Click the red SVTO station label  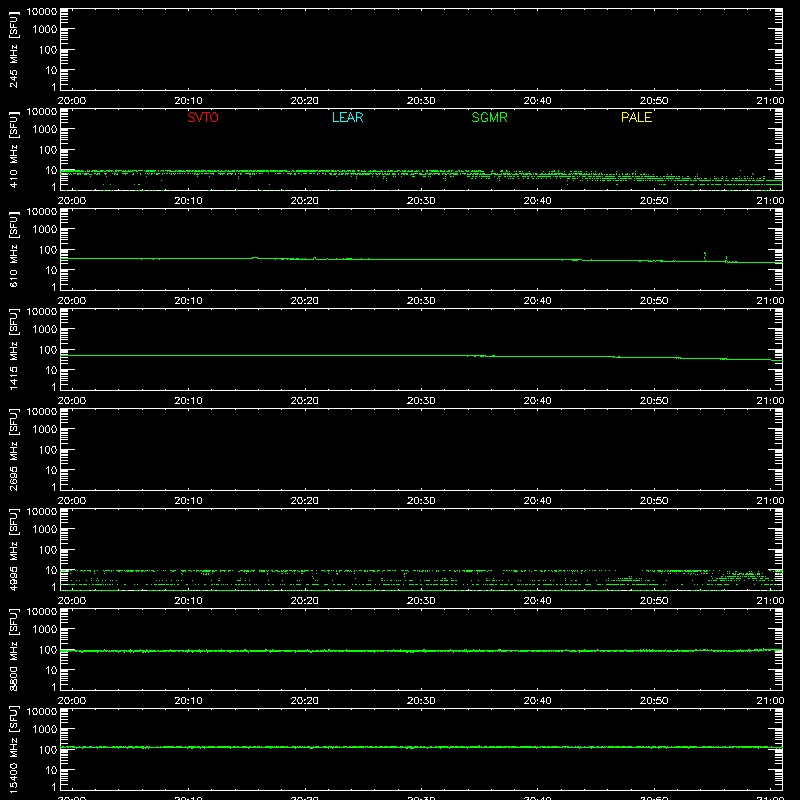(203, 117)
